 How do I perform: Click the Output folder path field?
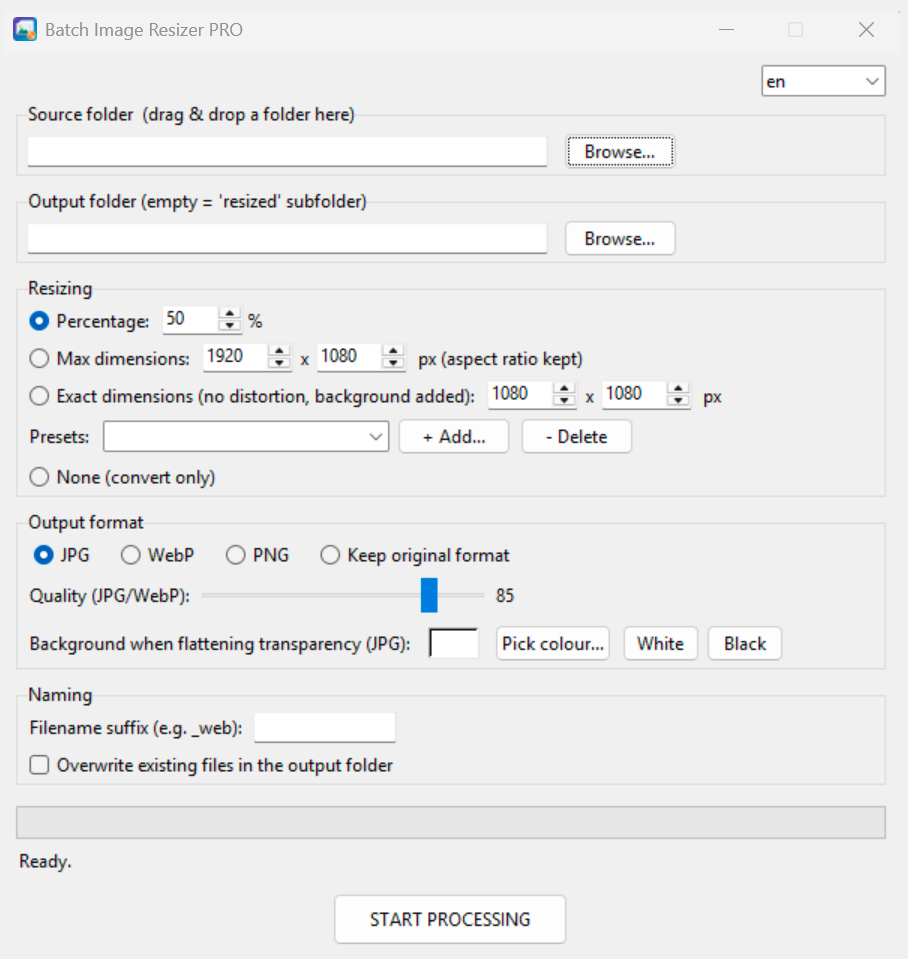tap(287, 238)
